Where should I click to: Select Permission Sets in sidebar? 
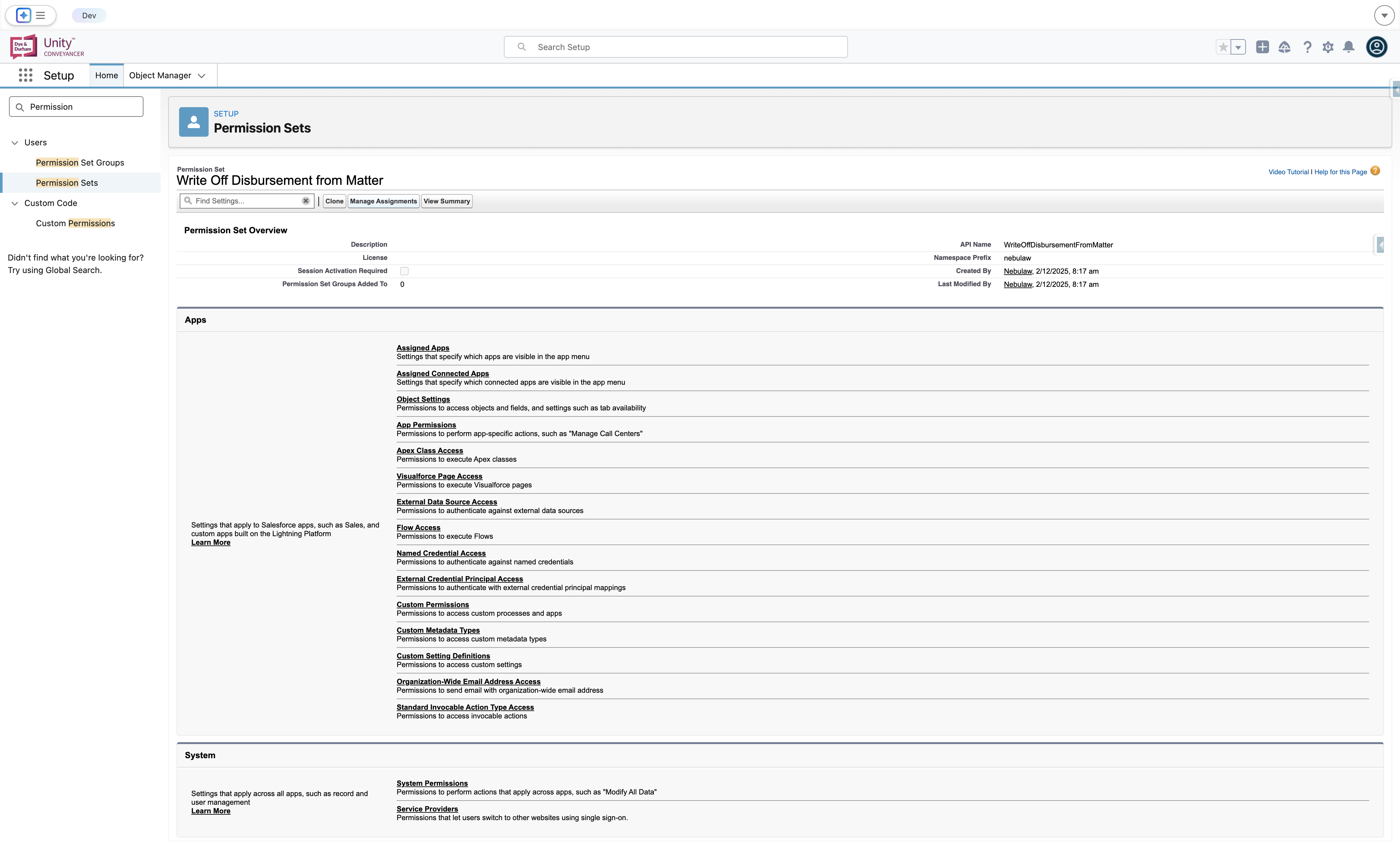click(x=67, y=183)
